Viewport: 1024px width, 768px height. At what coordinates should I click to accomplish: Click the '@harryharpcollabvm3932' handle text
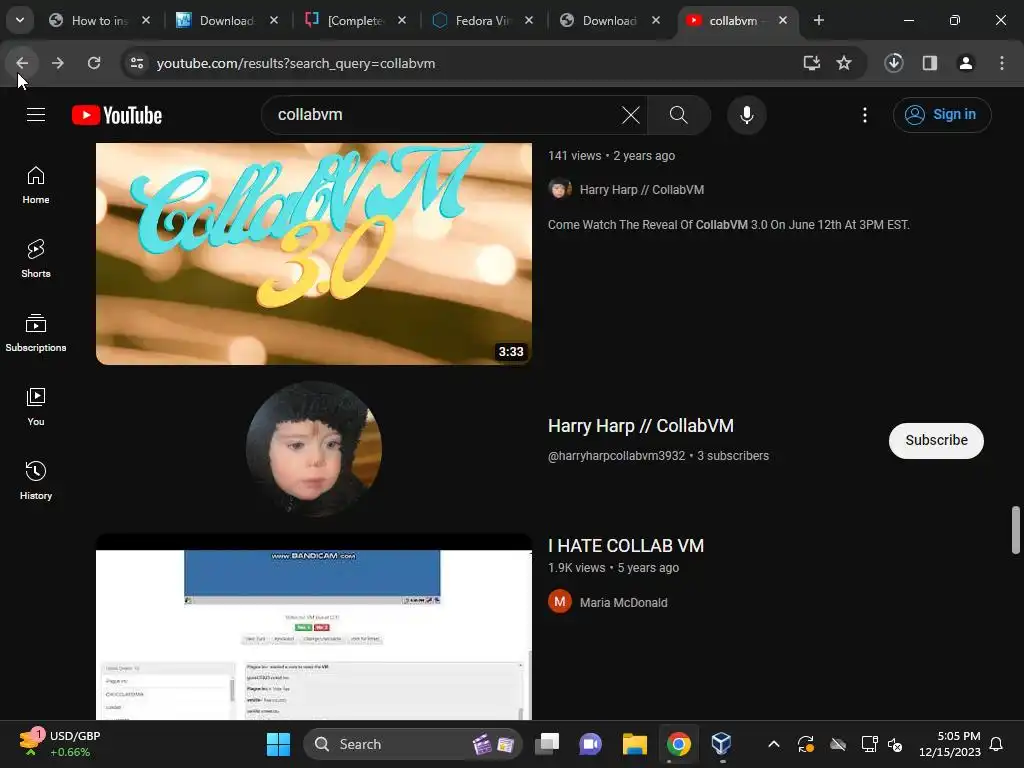(x=616, y=456)
